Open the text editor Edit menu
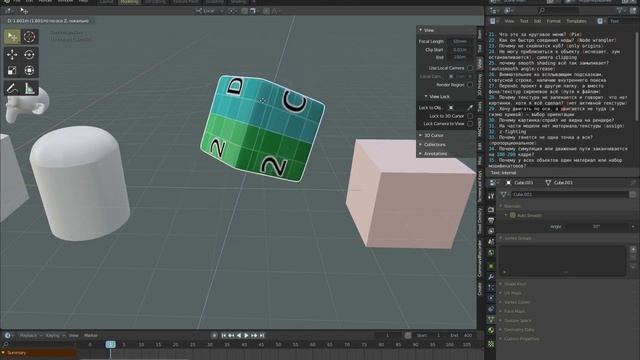Image resolution: width=640 pixels, height=360 pixels. click(537, 21)
